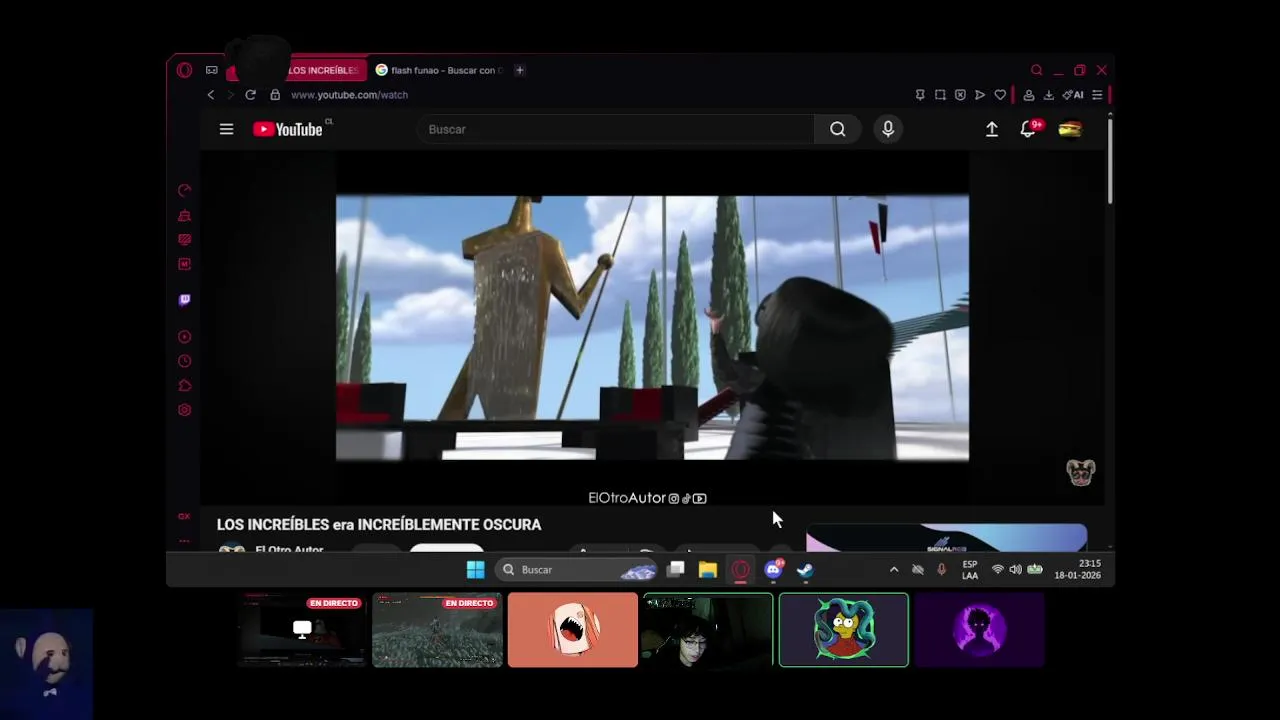Viewport: 1280px width, 720px height.
Task: Open GX Cleaner sidebar icon
Action: pyautogui.click(x=184, y=216)
